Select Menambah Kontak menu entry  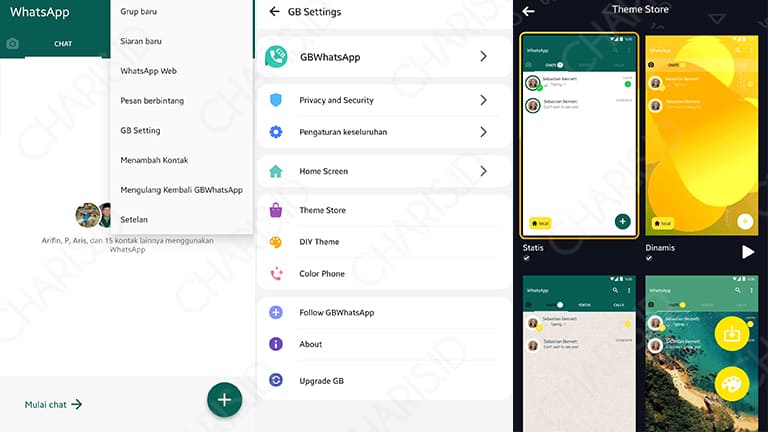(x=154, y=160)
